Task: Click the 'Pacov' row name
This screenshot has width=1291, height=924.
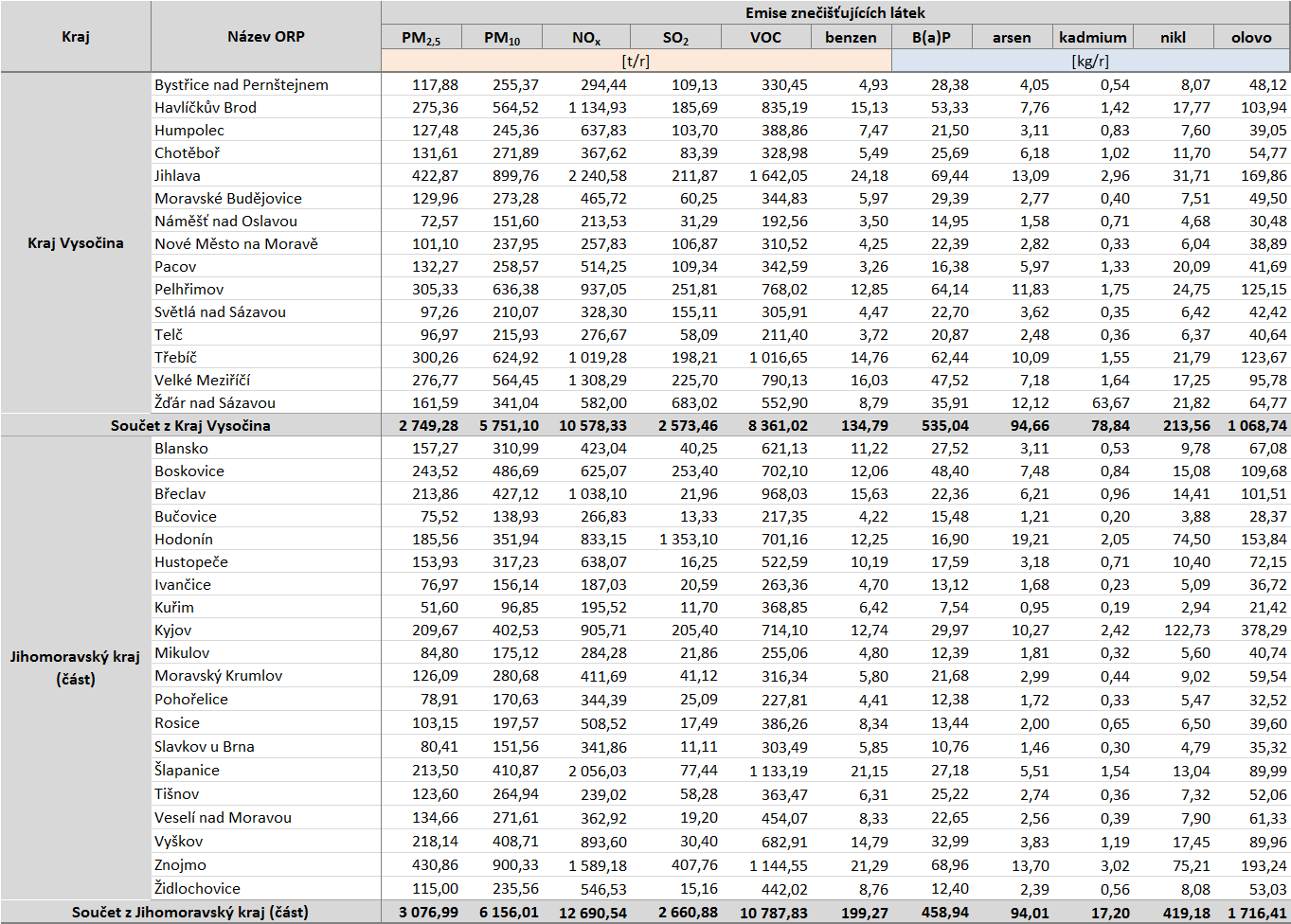Action: (175, 266)
